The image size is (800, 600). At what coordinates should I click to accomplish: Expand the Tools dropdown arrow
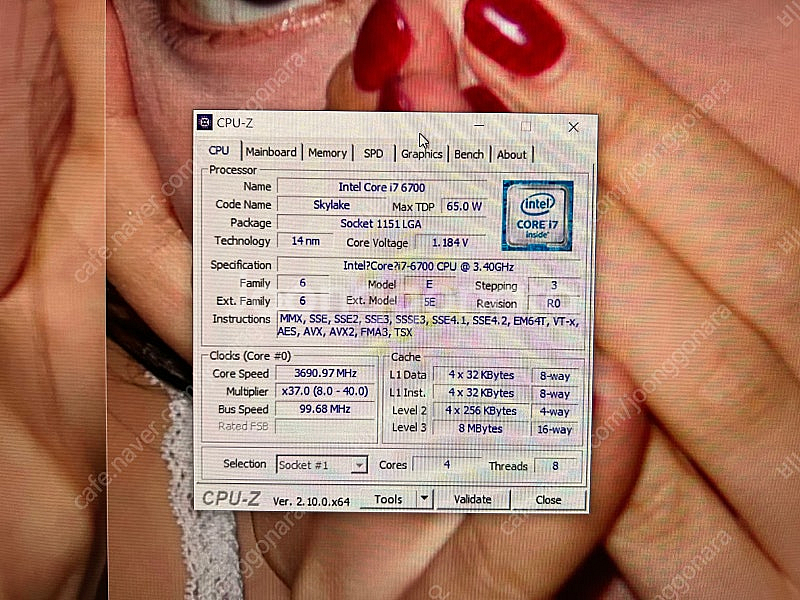click(424, 498)
